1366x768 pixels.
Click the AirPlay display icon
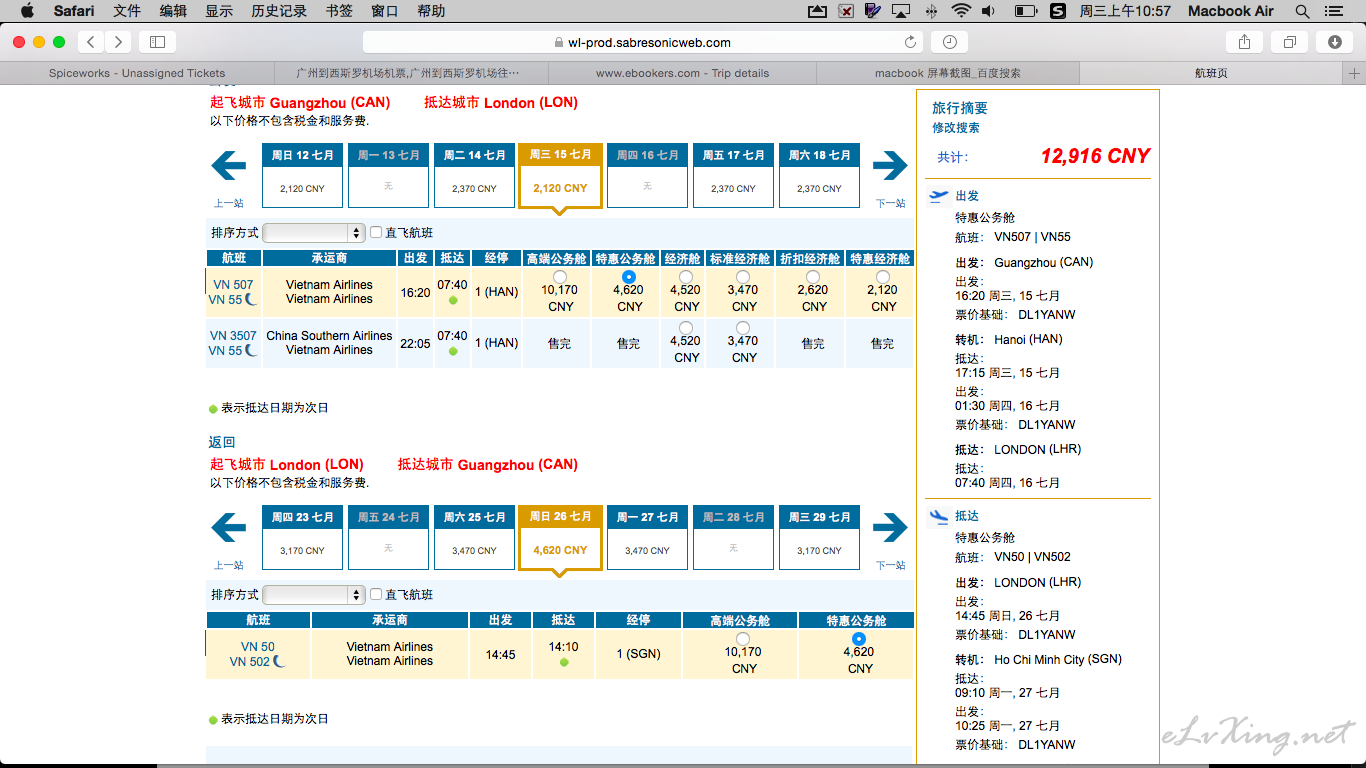[x=901, y=11]
